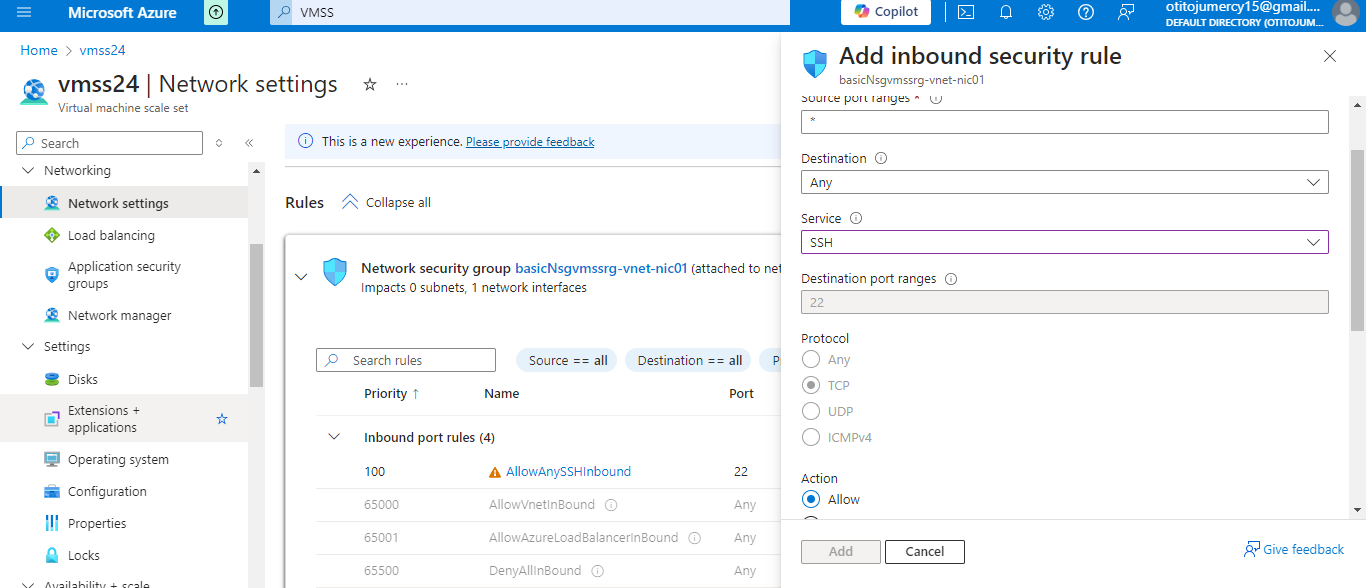This screenshot has height=588, width=1366.
Task: Open the Destination dropdown showing Any
Action: coord(1064,182)
